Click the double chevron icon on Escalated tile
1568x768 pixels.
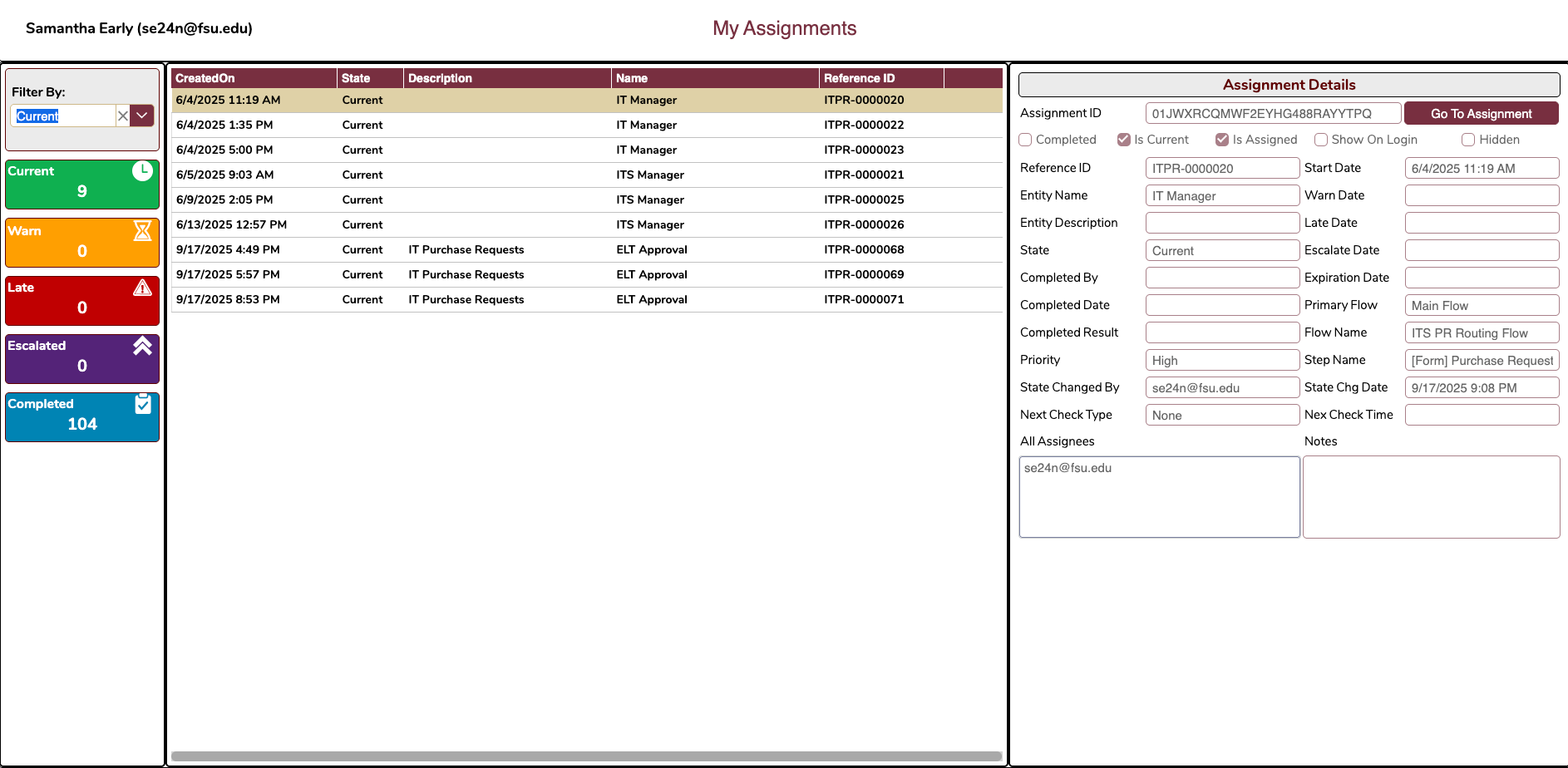[142, 346]
